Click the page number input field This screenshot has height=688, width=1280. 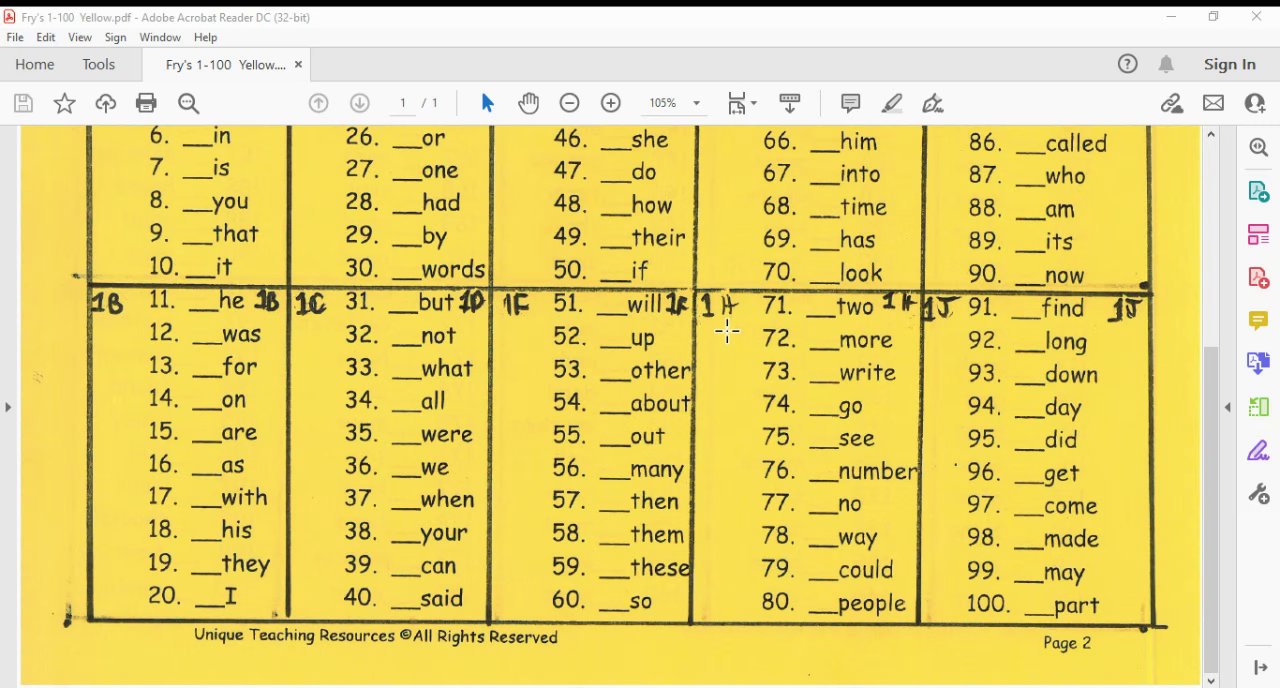coord(403,103)
